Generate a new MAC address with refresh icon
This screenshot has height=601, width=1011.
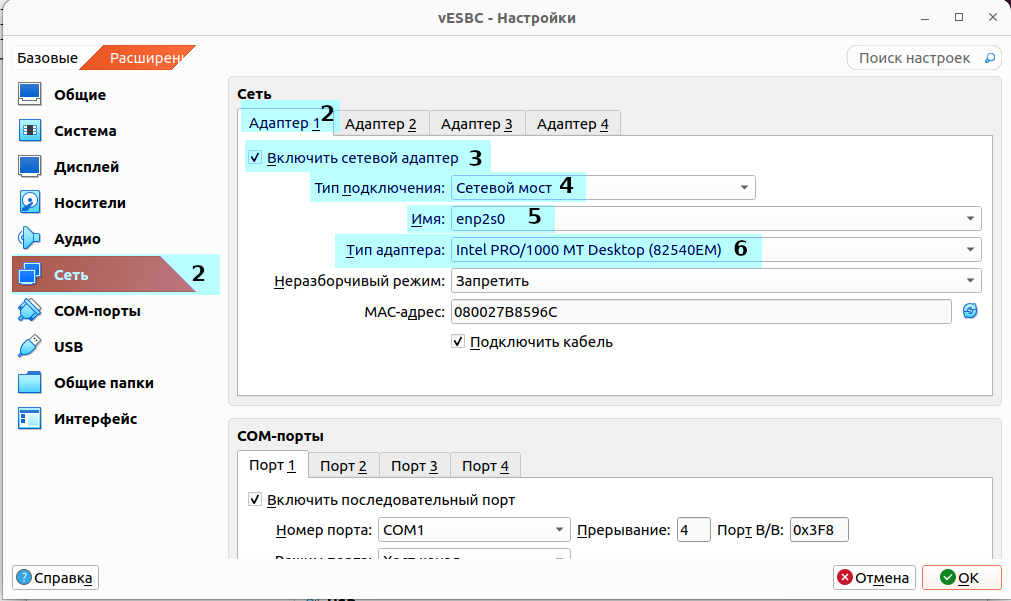point(969,312)
